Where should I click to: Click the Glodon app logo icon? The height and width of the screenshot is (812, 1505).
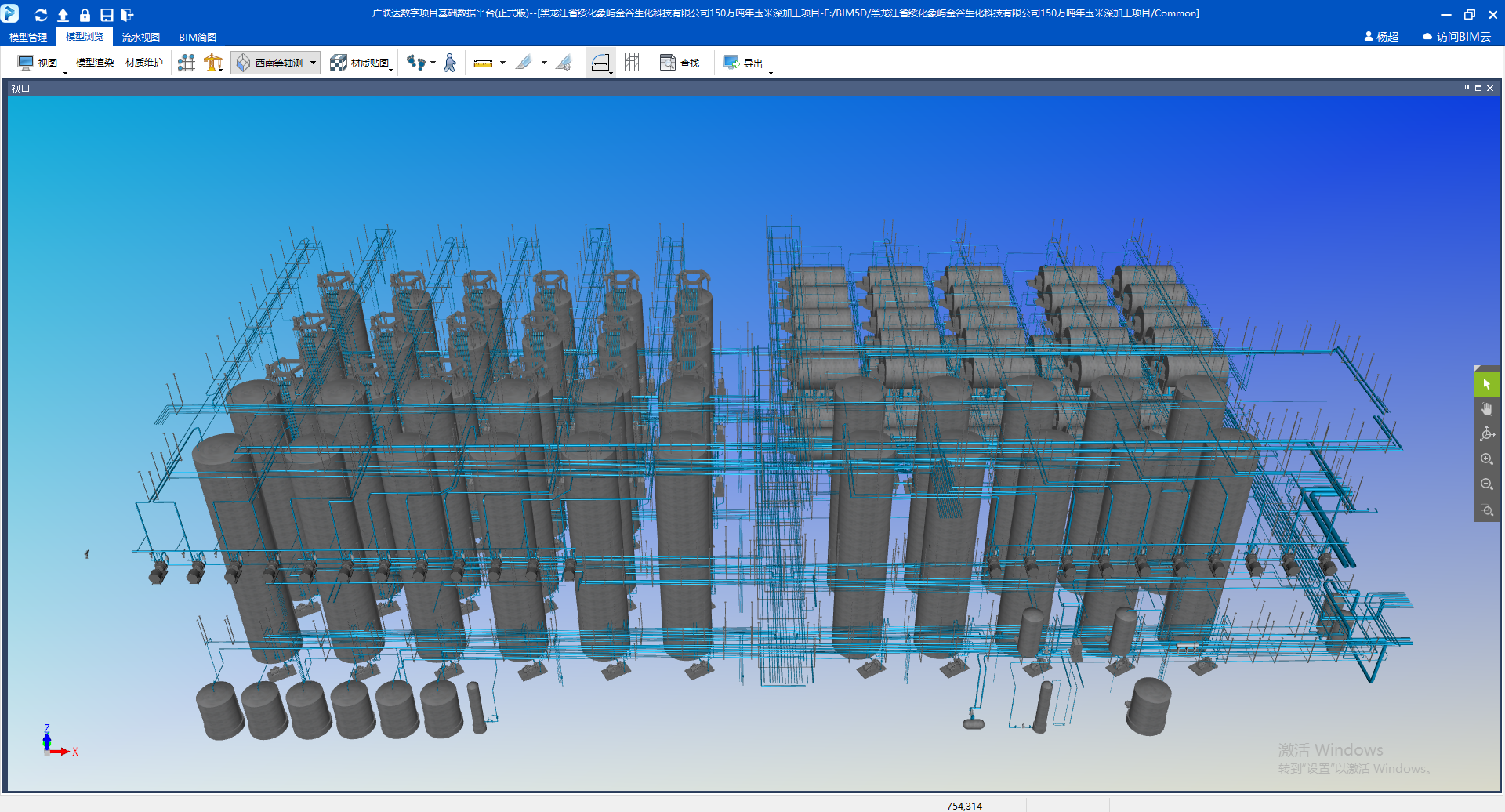pos(10,13)
